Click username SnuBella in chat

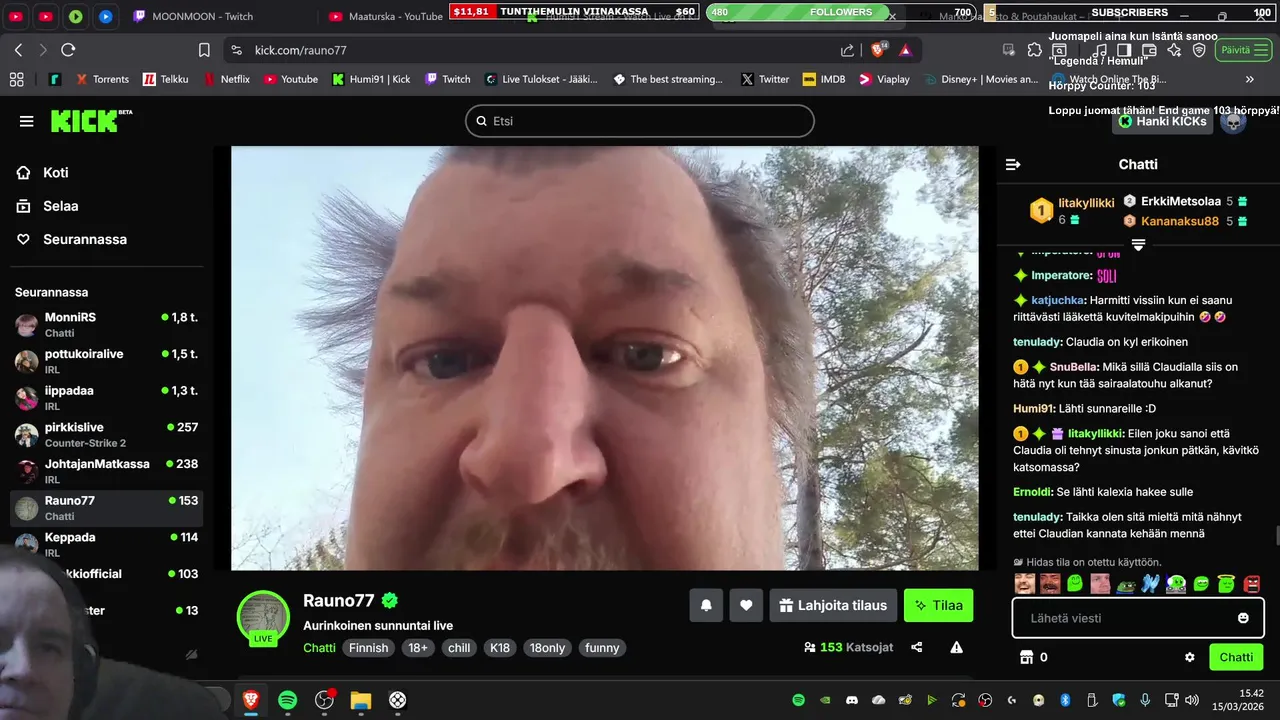coord(1074,367)
